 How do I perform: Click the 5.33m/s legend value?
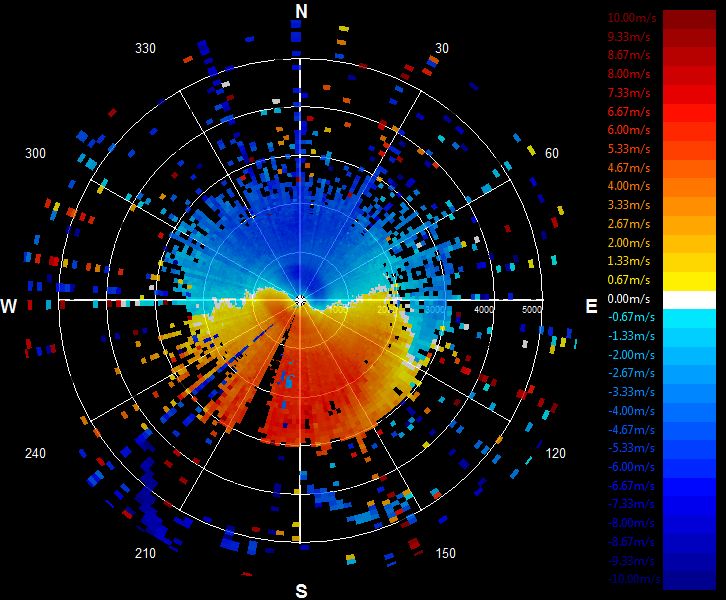point(629,149)
